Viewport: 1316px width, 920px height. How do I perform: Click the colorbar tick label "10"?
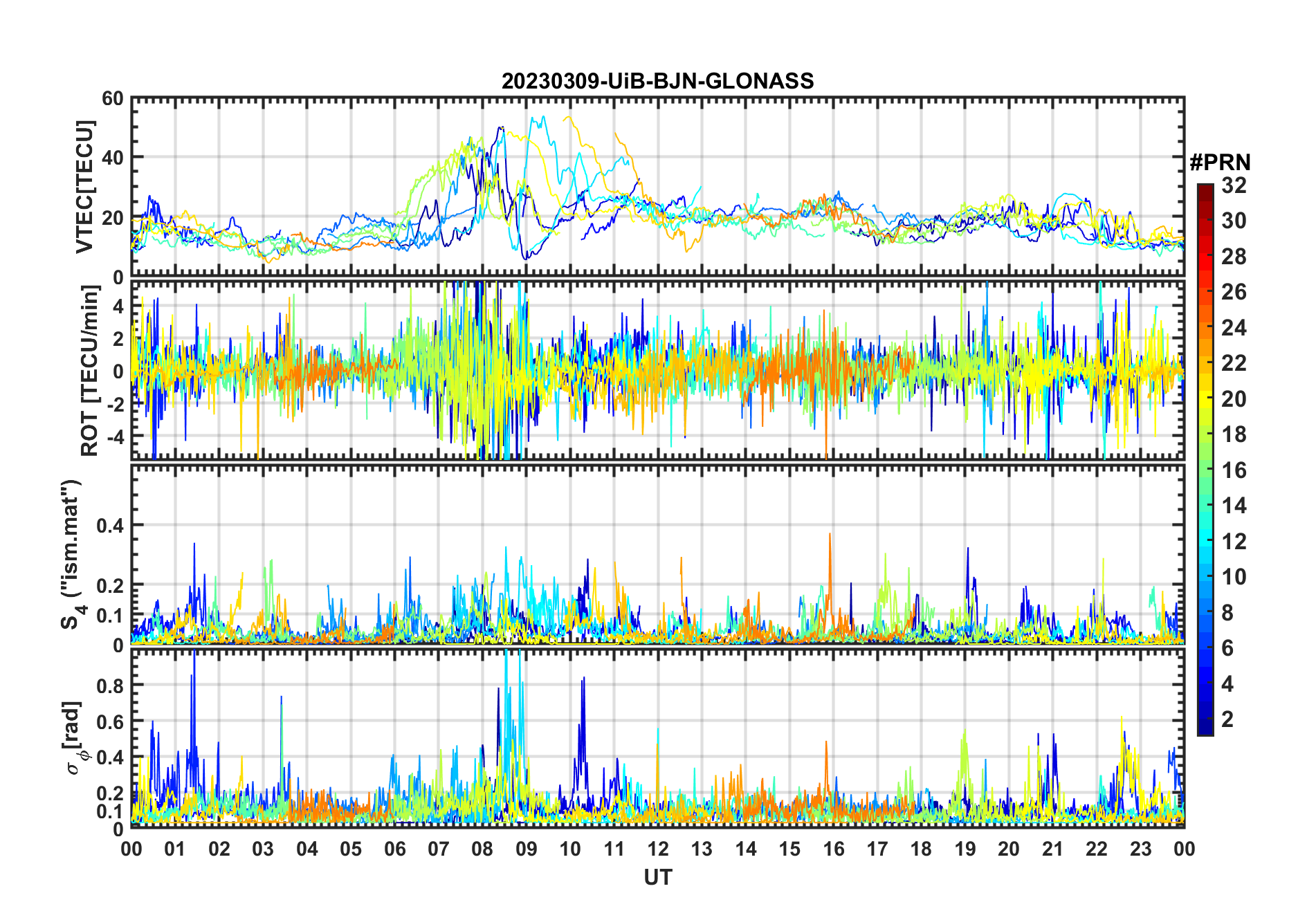coord(1234,577)
